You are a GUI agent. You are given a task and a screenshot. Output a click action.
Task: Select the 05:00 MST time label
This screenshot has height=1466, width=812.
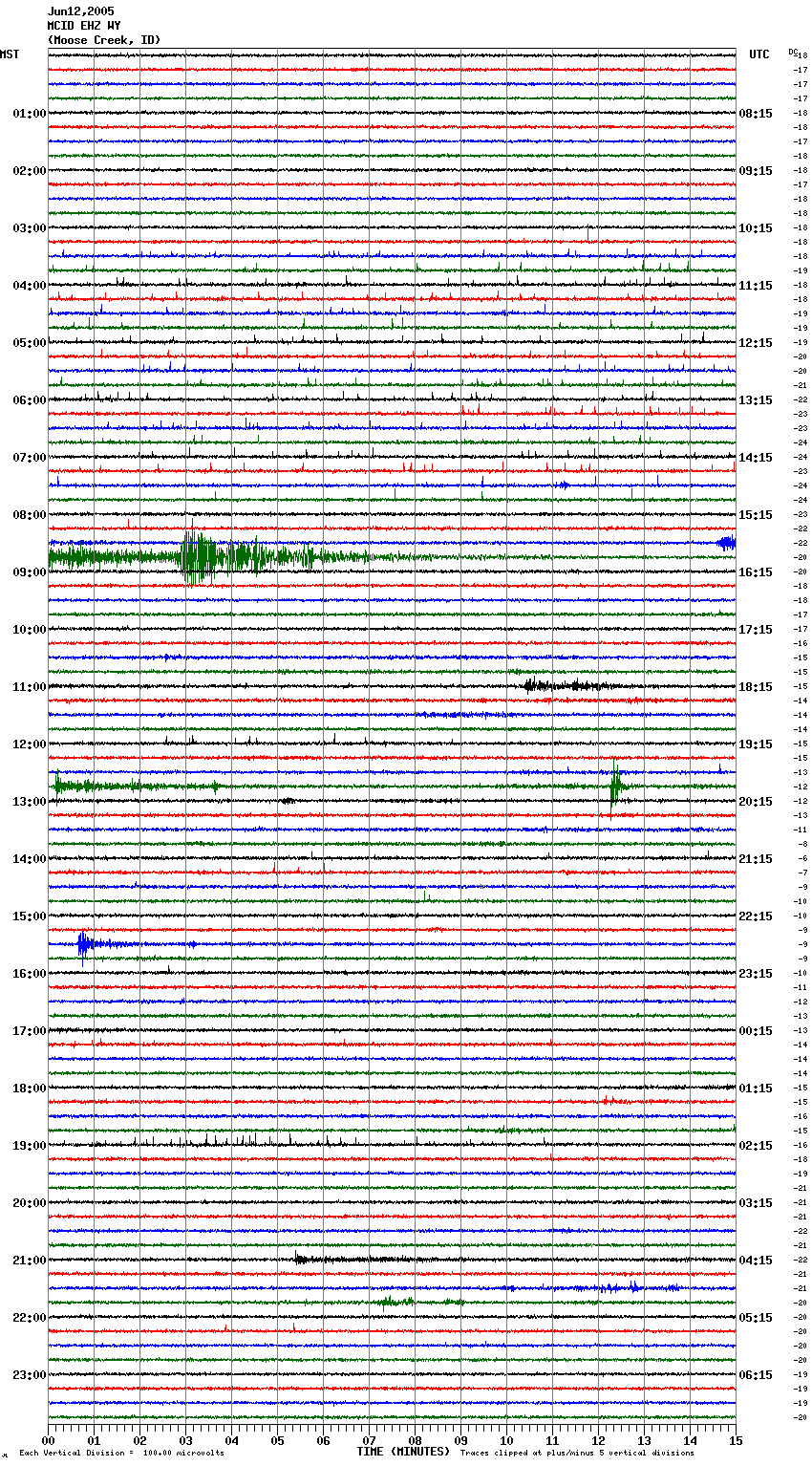(x=29, y=343)
